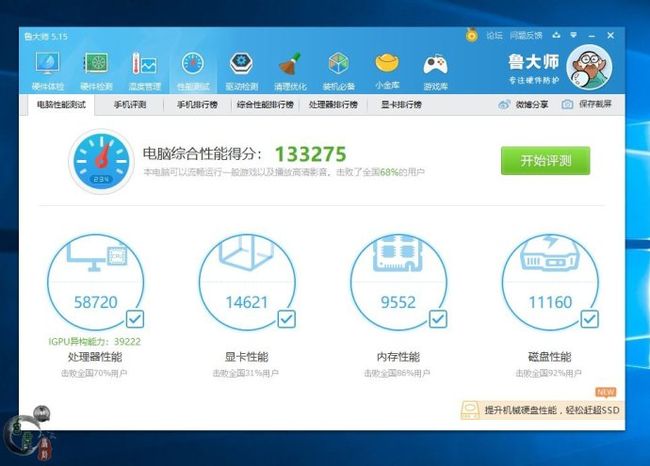Image resolution: width=650 pixels, height=466 pixels.
Task: Click the speedometer gauge icon
Action: click(x=101, y=161)
